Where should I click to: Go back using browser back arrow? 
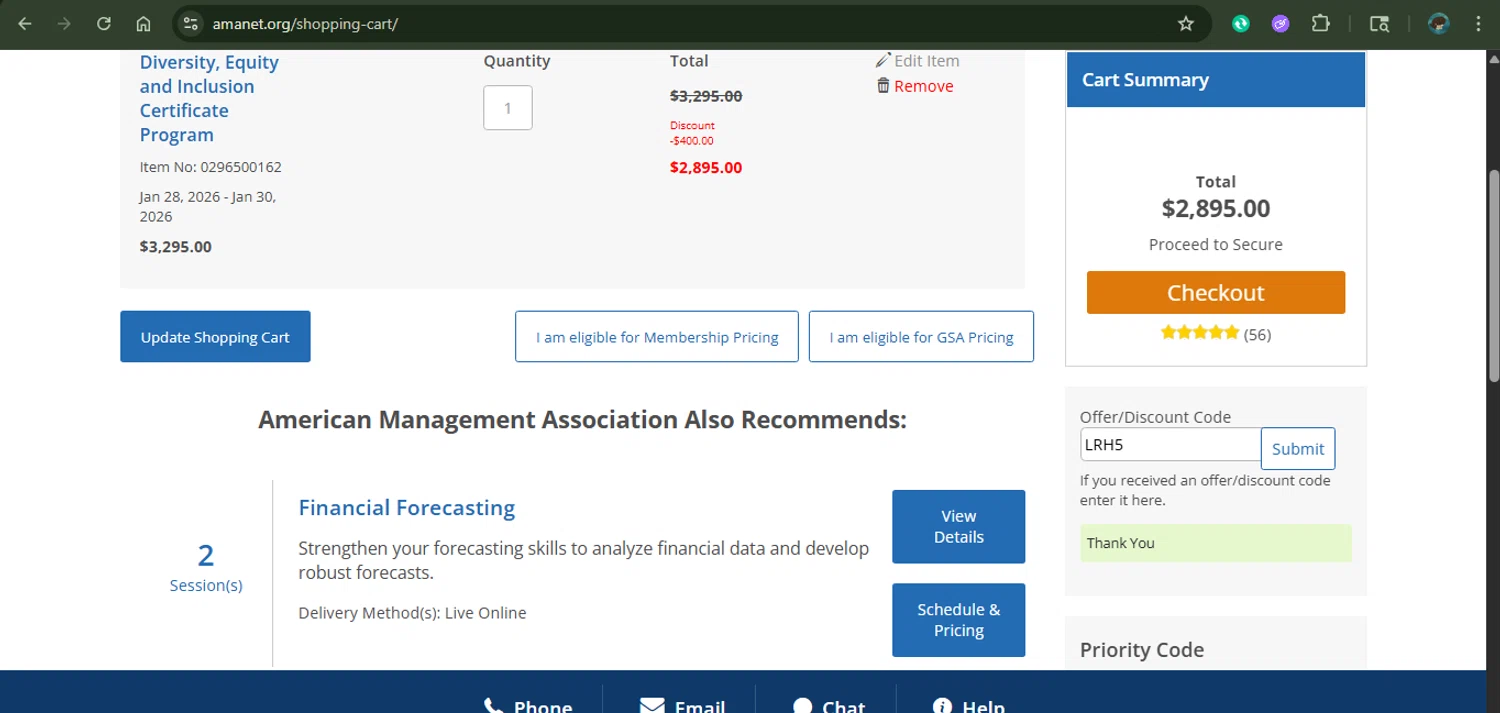pyautogui.click(x=25, y=24)
